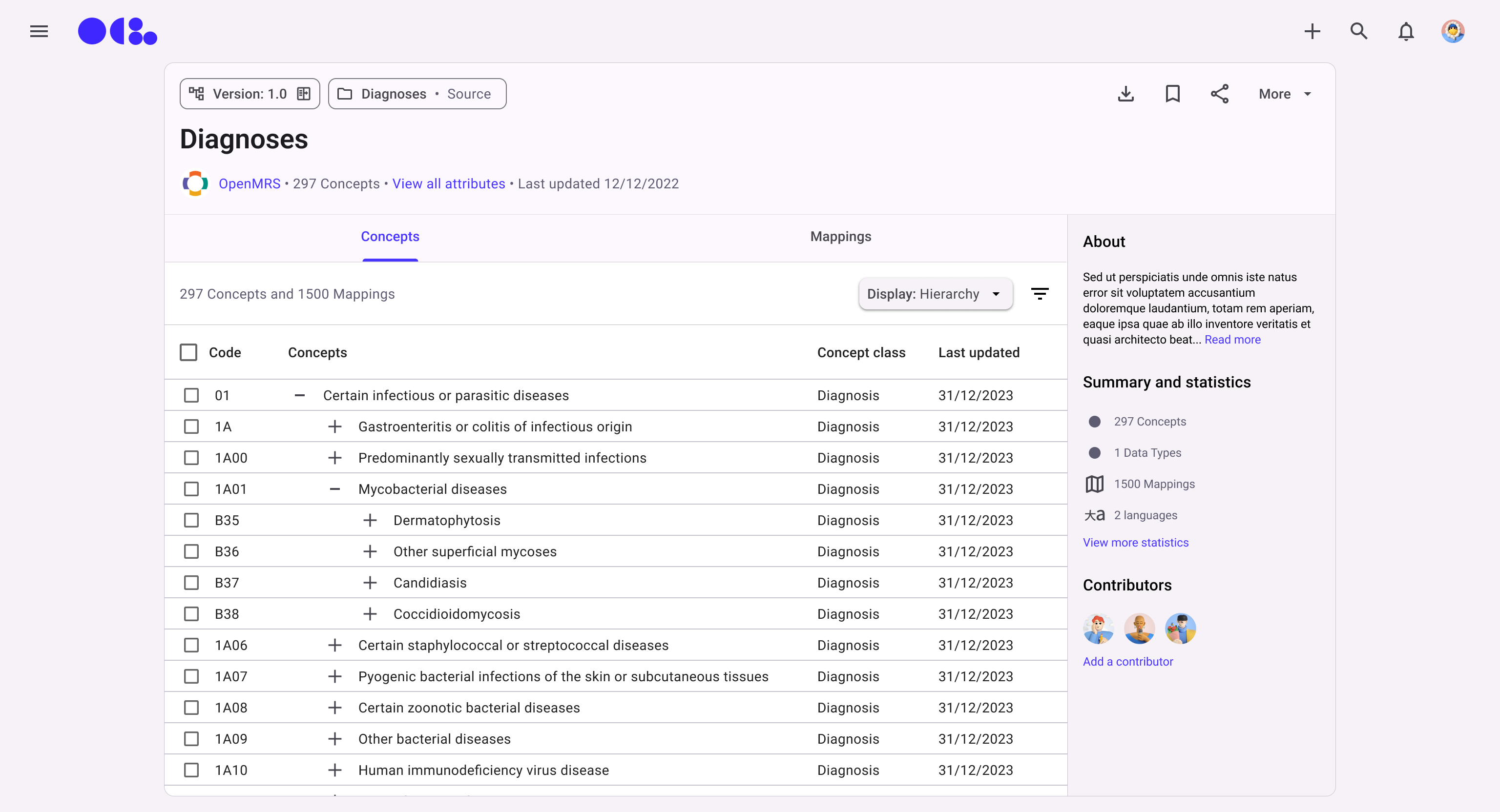Screen dimensions: 1500x812
Task: Open the More menu
Action: click(x=1284, y=94)
